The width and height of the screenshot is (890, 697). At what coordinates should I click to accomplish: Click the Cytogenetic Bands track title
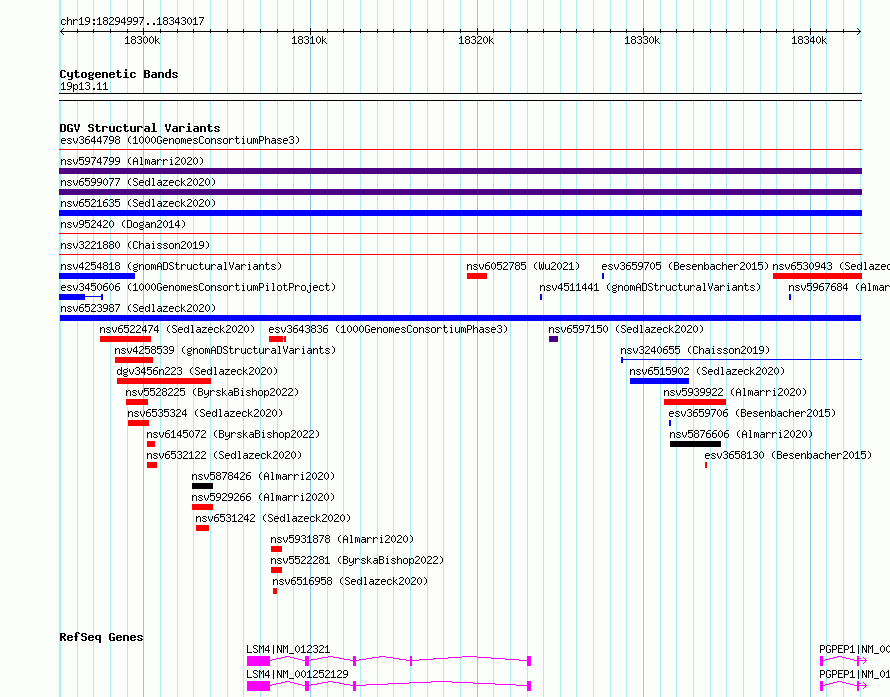click(119, 74)
